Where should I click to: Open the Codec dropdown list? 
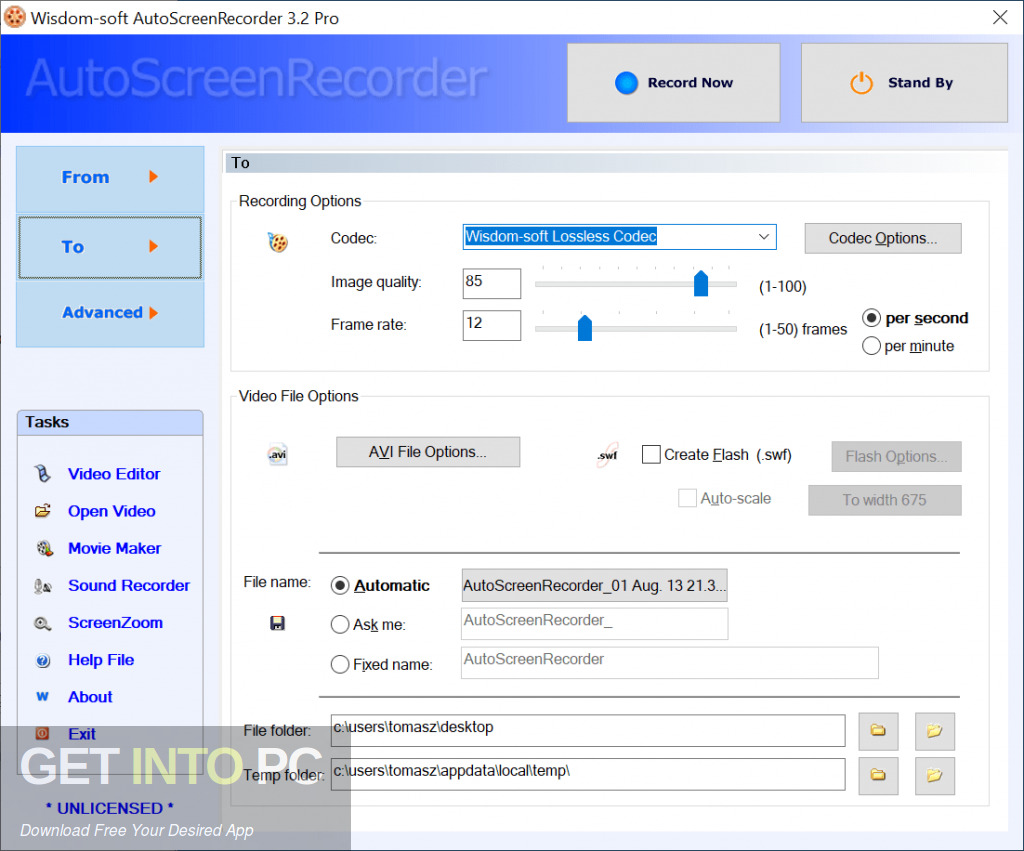(x=763, y=236)
